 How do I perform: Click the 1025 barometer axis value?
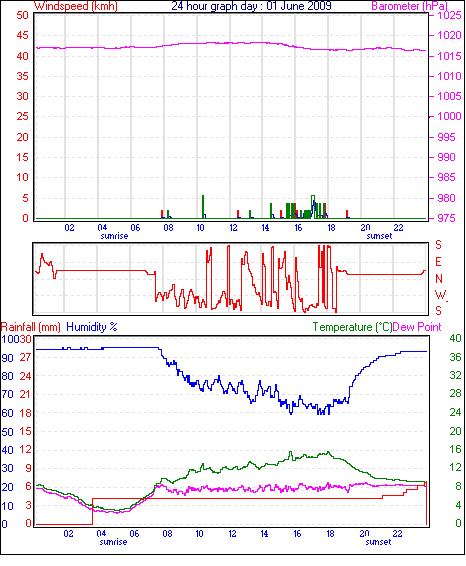click(x=449, y=16)
